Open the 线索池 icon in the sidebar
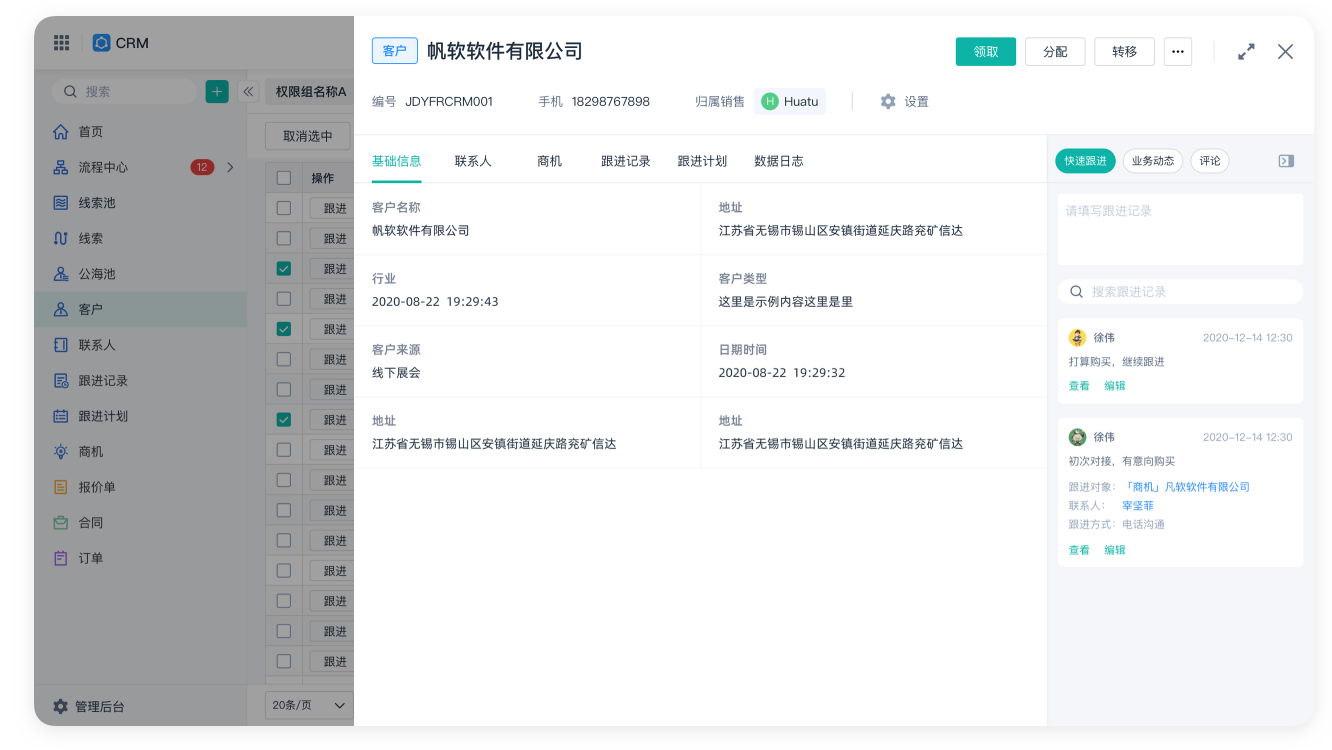1332x750 pixels. tap(61, 203)
